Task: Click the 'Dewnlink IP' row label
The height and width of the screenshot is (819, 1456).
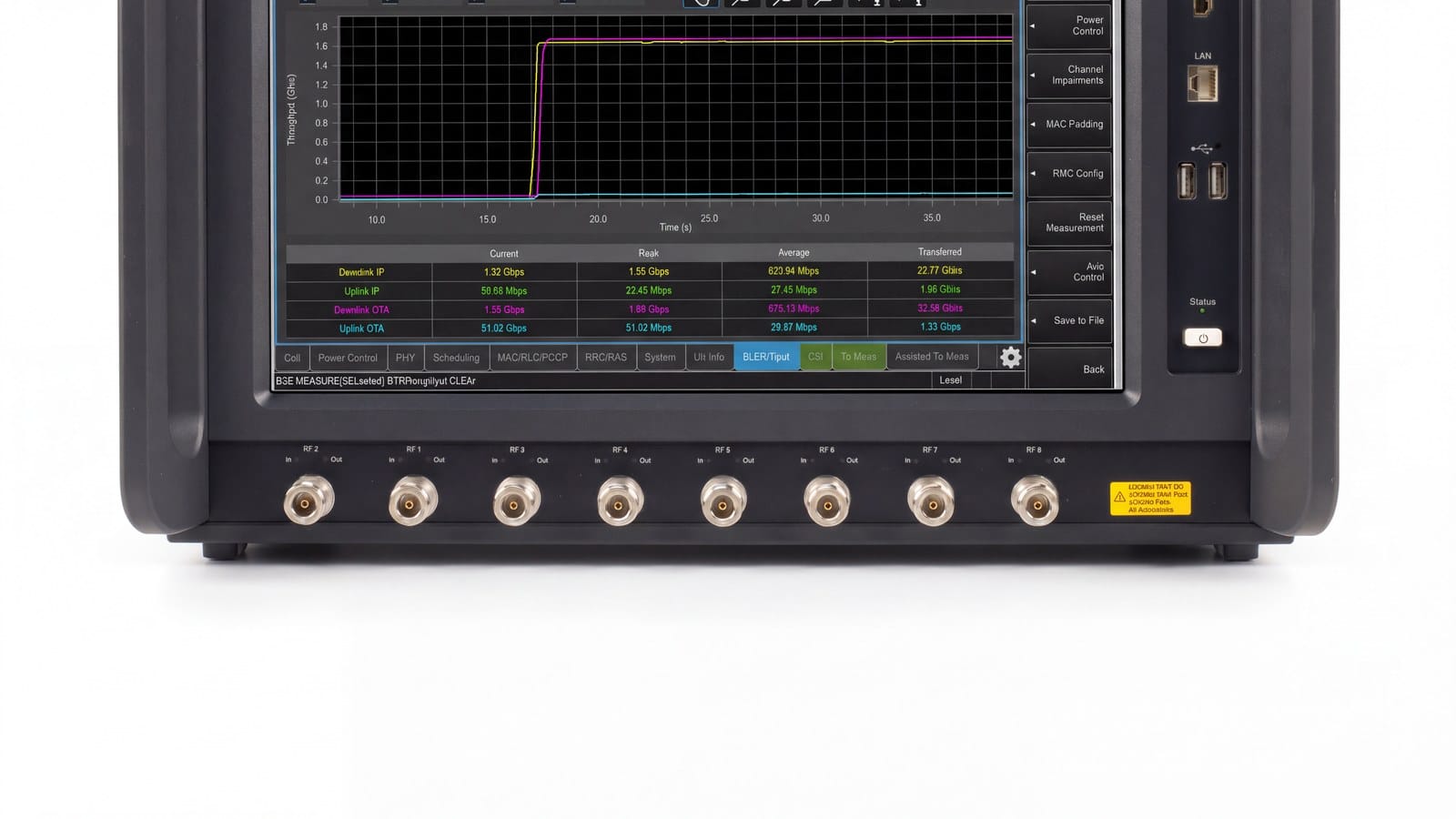Action: tap(361, 272)
